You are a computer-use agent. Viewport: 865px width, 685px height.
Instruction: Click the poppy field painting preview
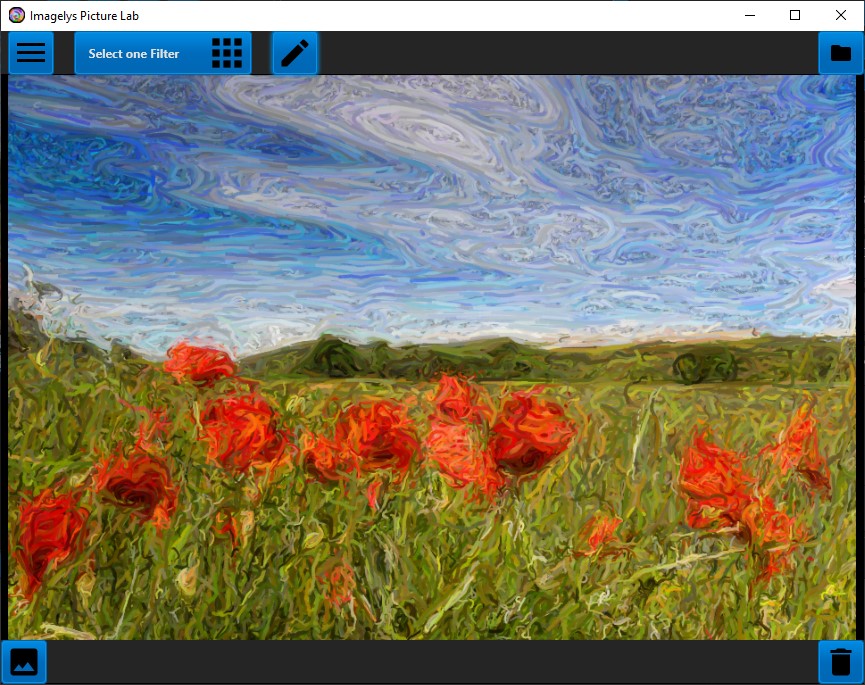(x=432, y=357)
